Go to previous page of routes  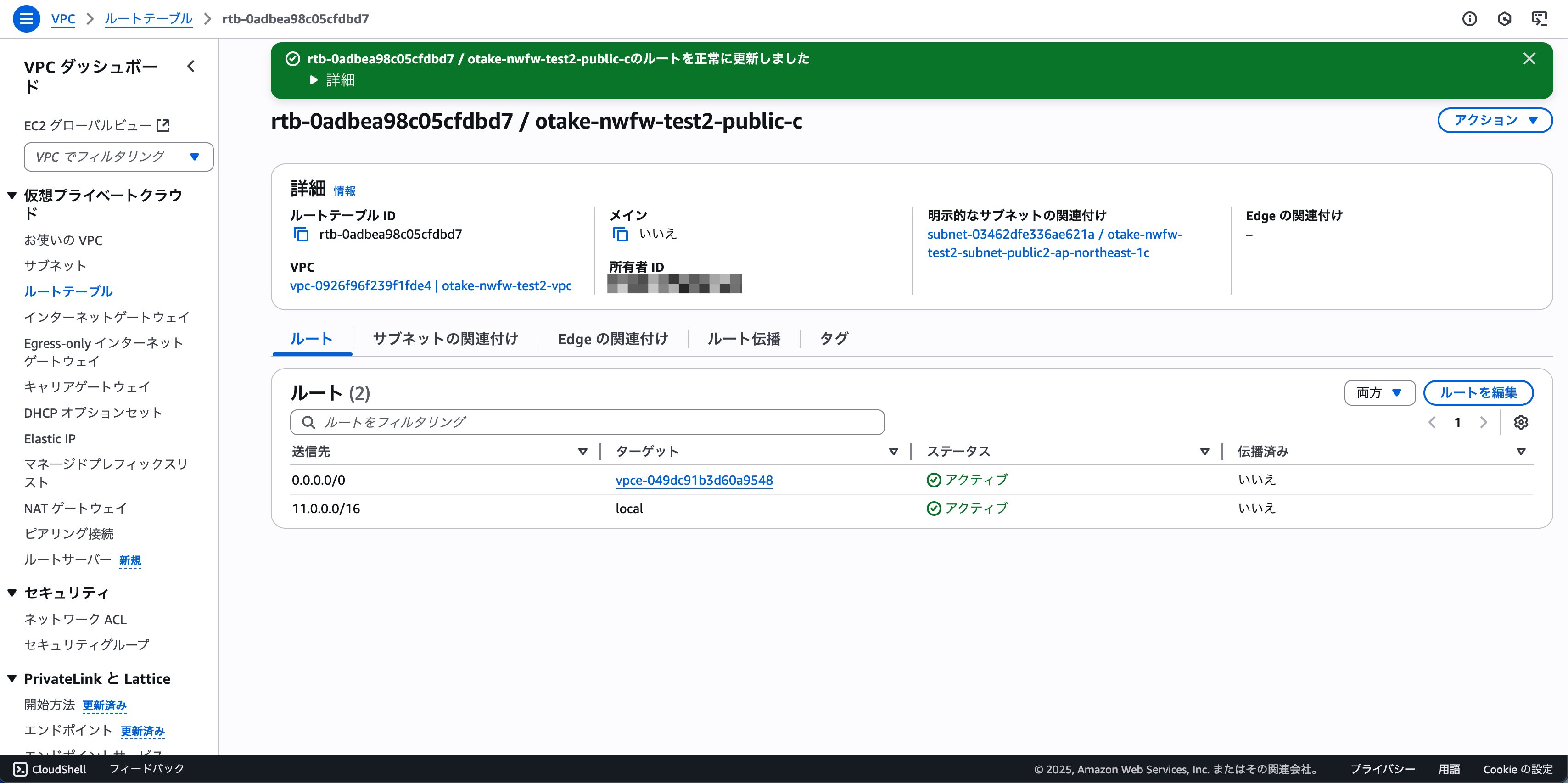coord(1432,423)
